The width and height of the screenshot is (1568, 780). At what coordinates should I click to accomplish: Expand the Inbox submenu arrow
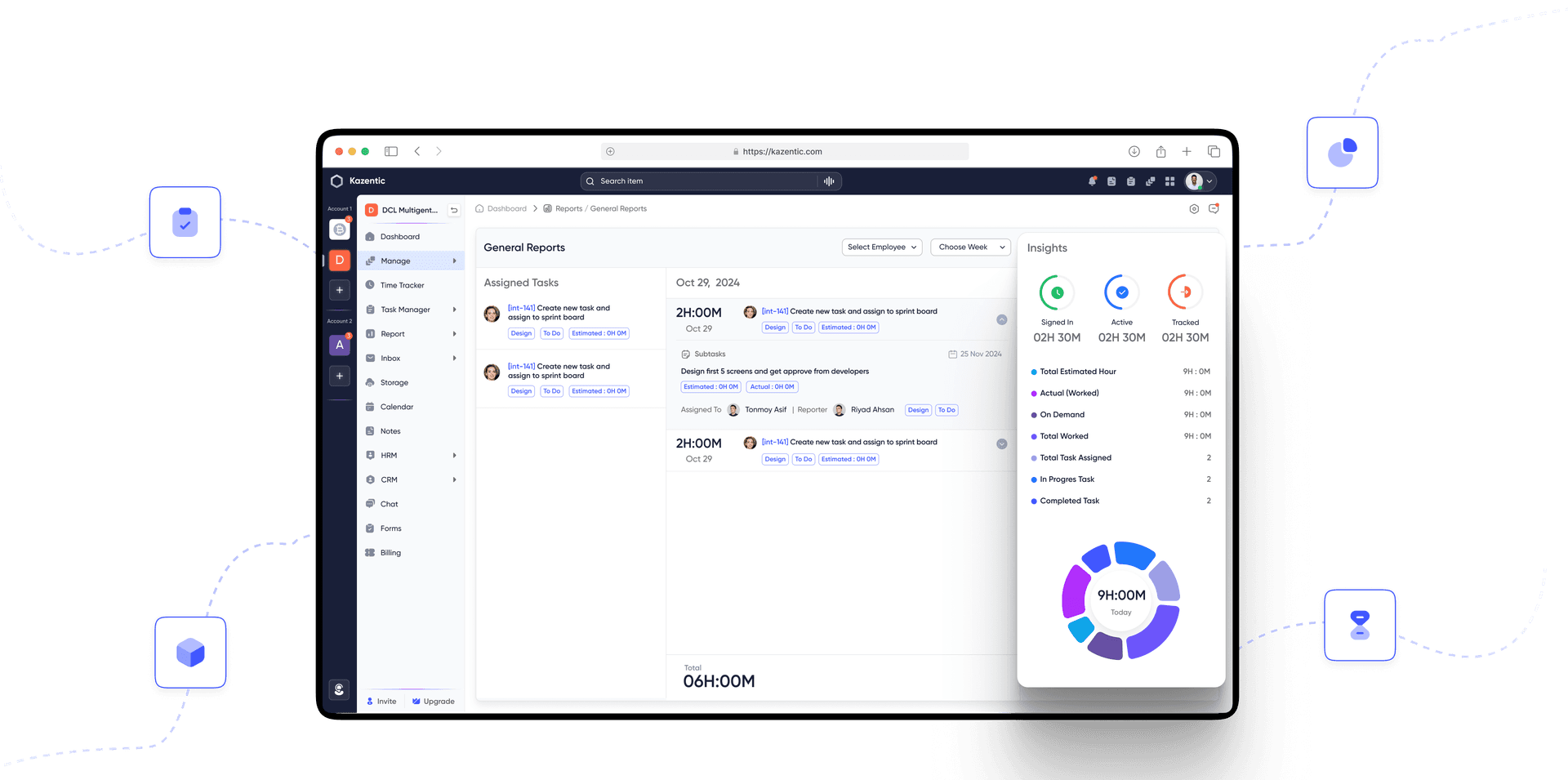click(x=455, y=359)
